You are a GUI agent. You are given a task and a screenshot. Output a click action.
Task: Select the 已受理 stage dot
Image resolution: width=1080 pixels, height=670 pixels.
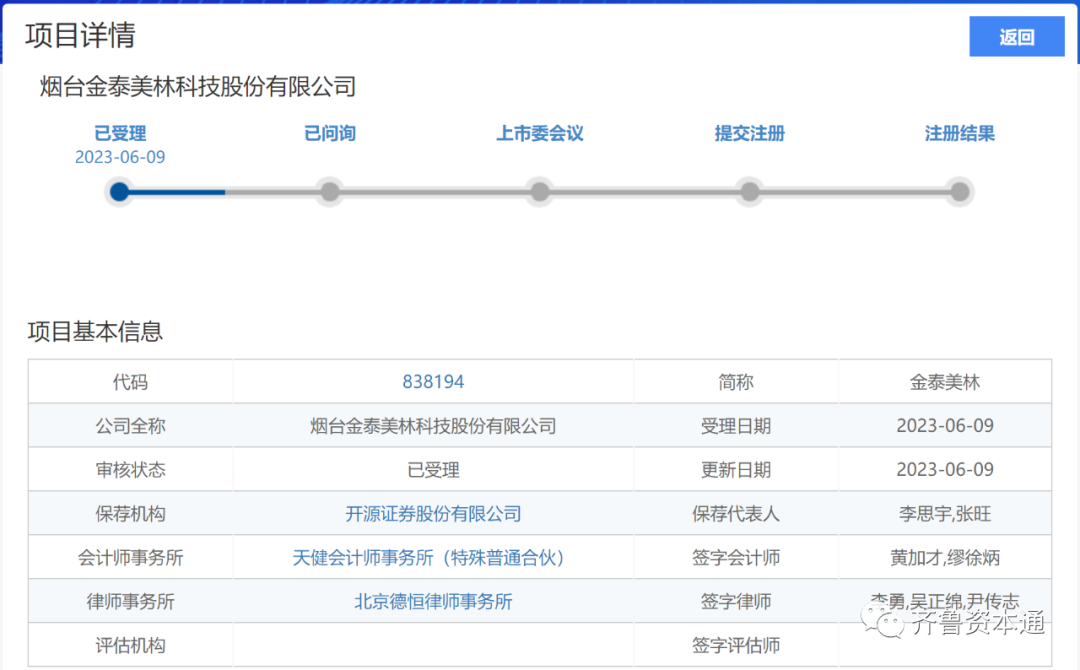(x=120, y=191)
